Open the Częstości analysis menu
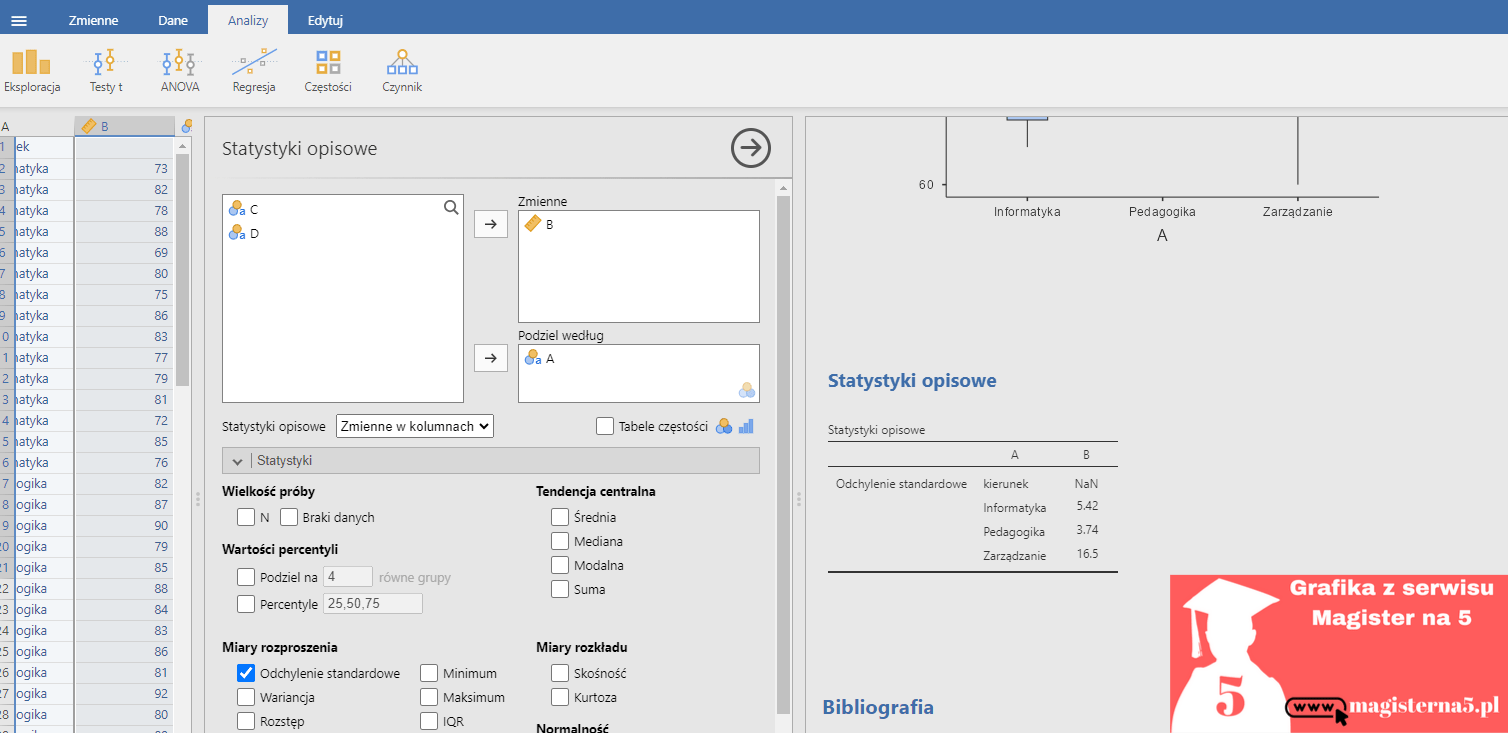The width and height of the screenshot is (1508, 733). [328, 70]
